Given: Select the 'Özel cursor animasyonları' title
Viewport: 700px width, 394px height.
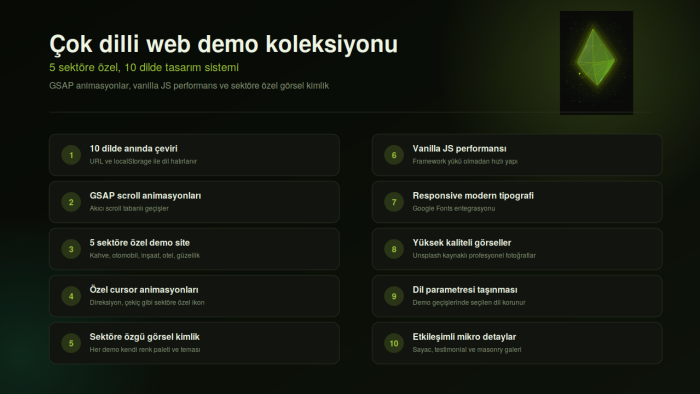Looking at the screenshot, I should (x=144, y=290).
